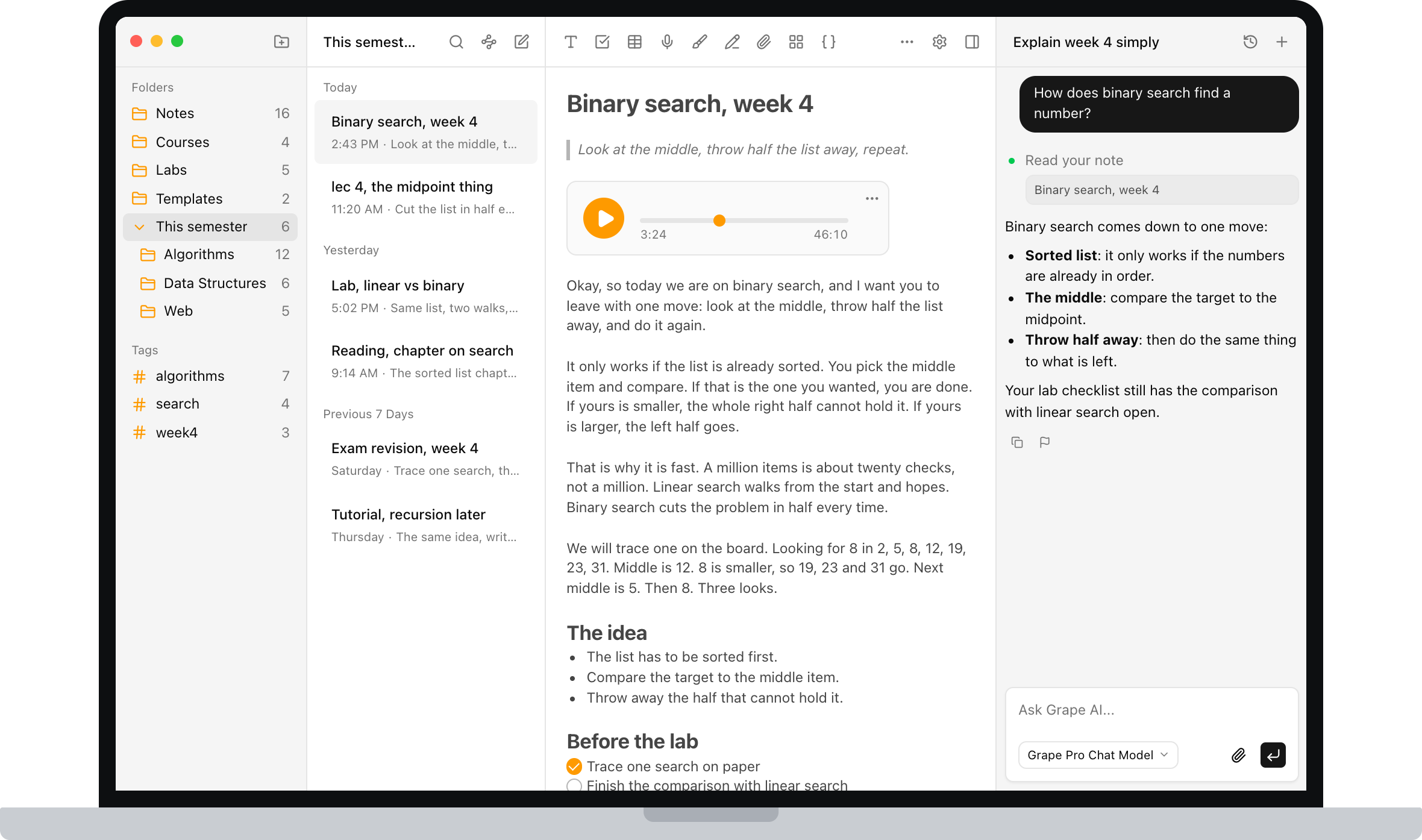Open the AI chat history
Image resolution: width=1422 pixels, height=840 pixels.
coord(1250,42)
